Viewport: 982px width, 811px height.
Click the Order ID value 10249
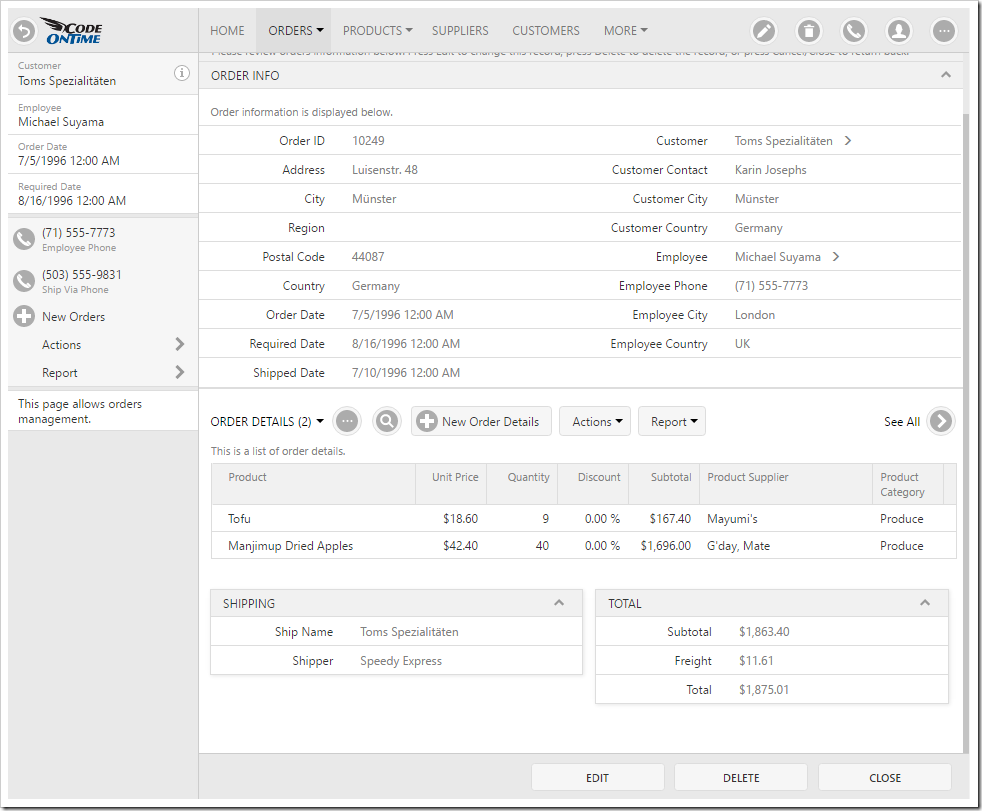click(368, 141)
